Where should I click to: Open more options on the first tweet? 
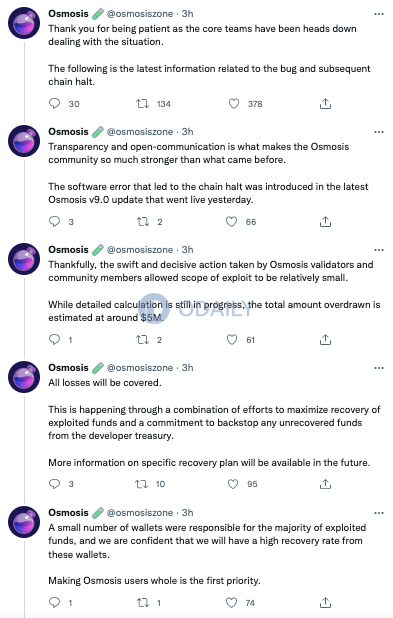tap(379, 14)
